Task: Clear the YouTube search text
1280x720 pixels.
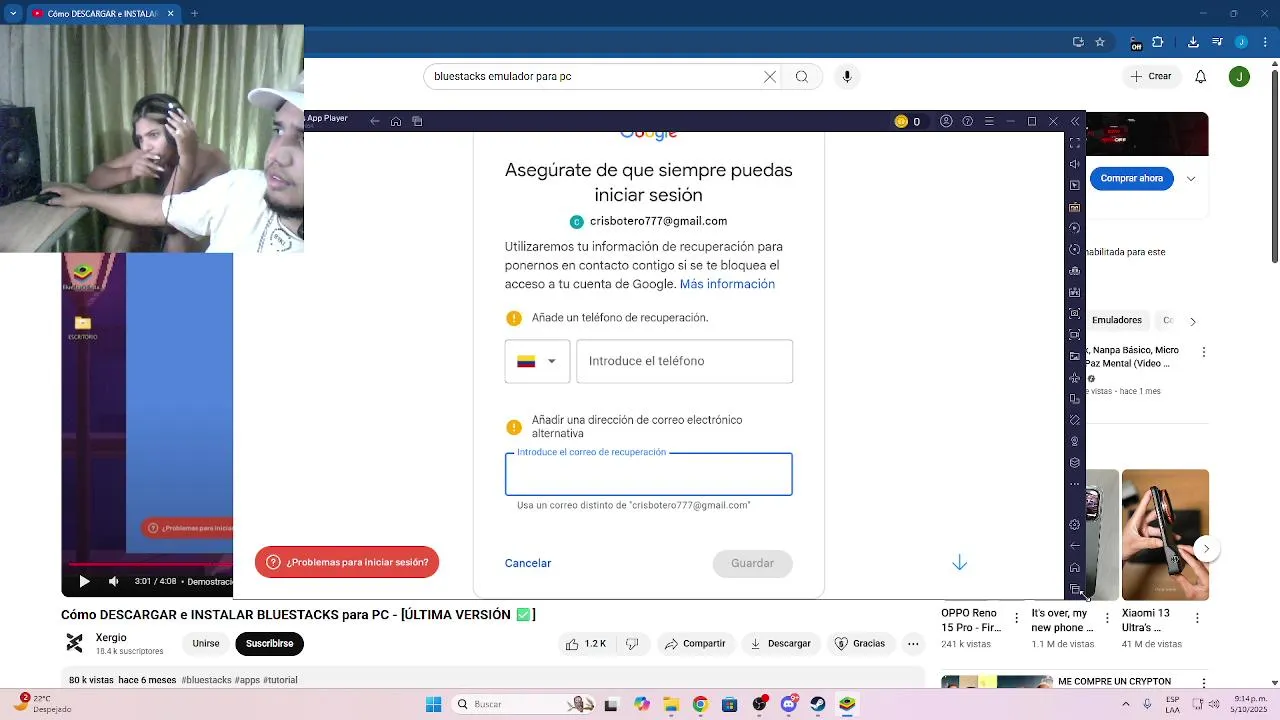Action: [x=770, y=76]
